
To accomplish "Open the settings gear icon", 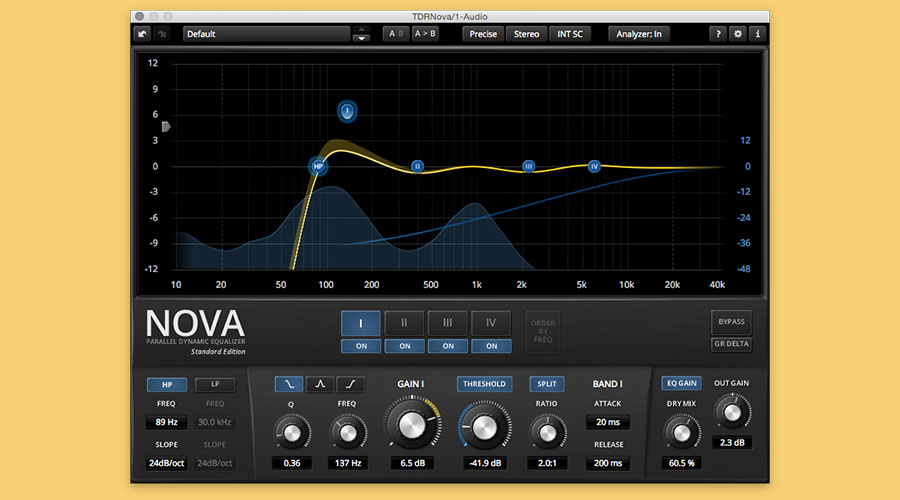I will pos(738,34).
